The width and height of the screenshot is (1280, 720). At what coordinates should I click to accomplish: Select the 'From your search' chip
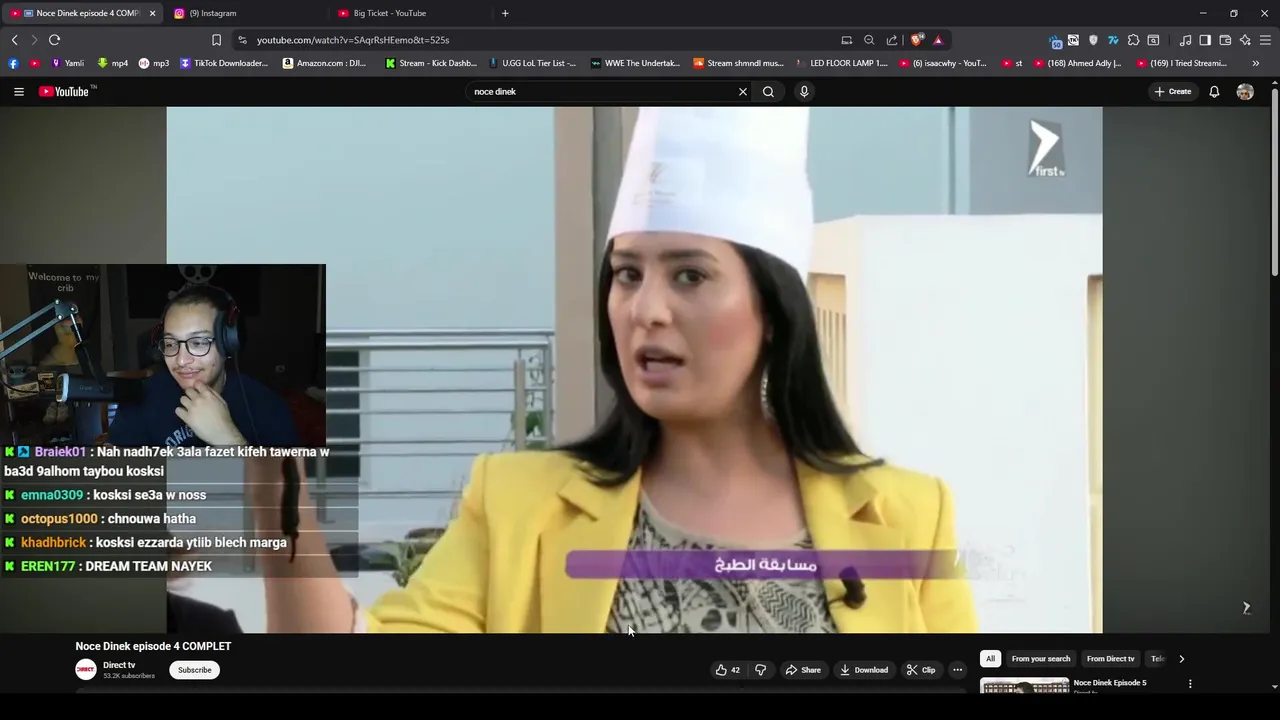[1040, 659]
